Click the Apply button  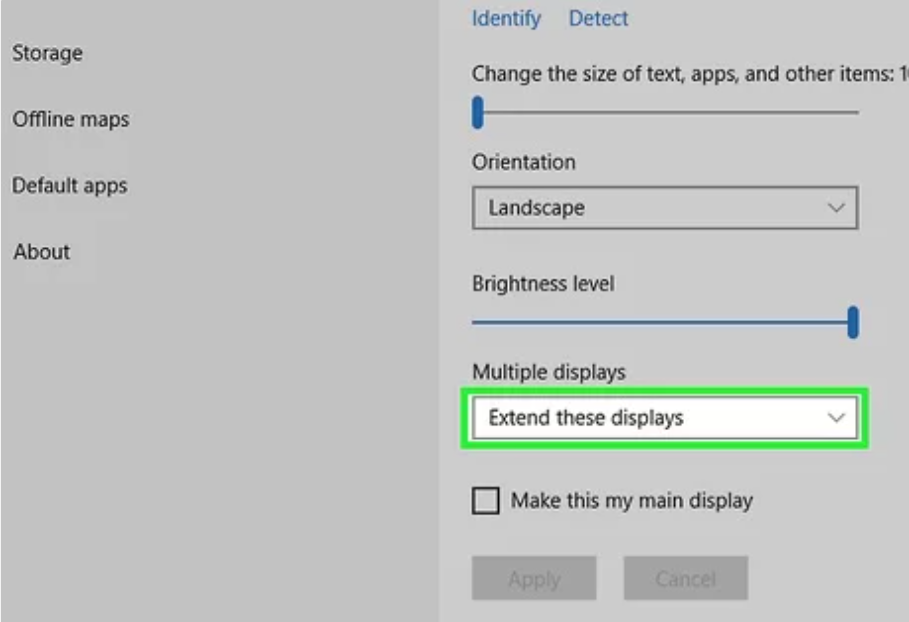(534, 579)
